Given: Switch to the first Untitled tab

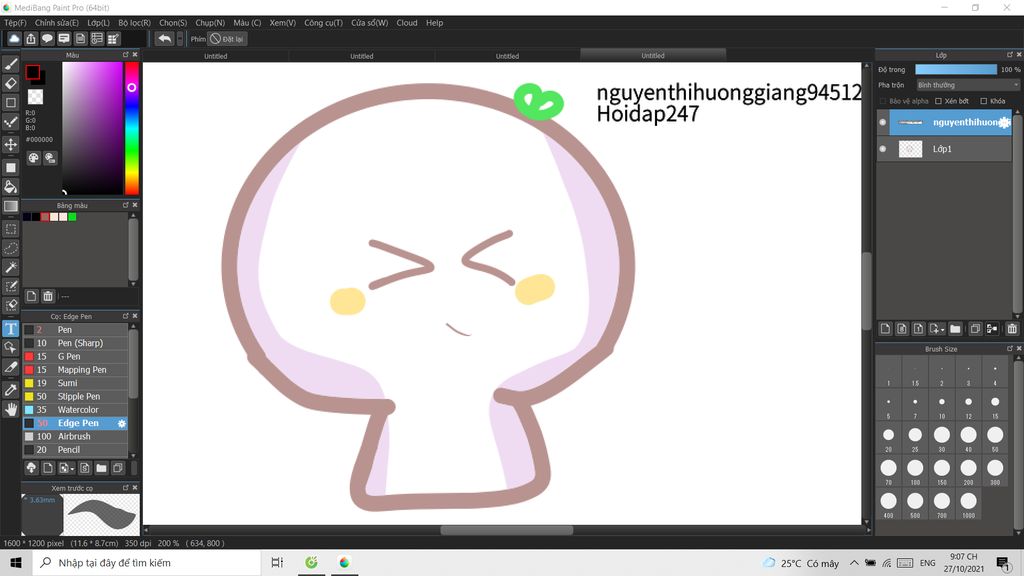Looking at the screenshot, I should [216, 56].
